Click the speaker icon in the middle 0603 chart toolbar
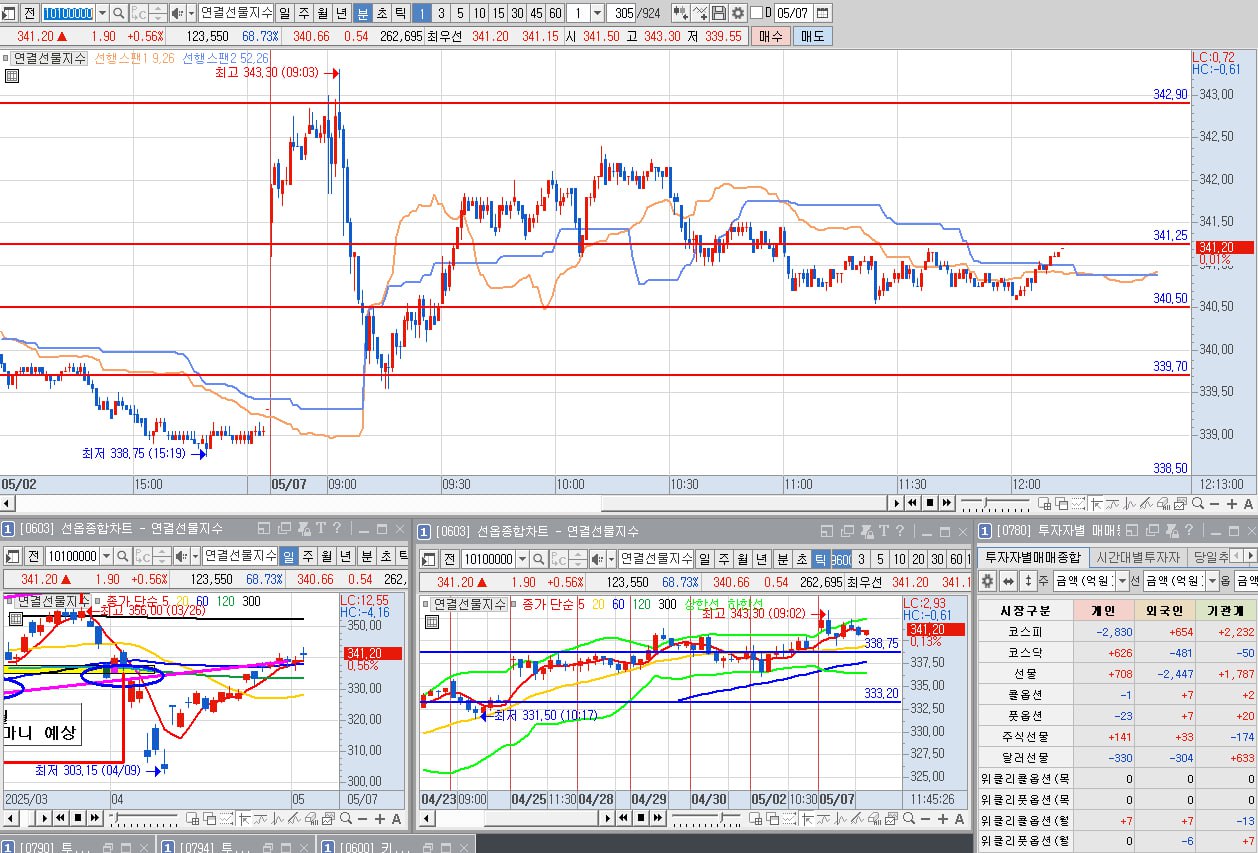The image size is (1258, 853). (x=596, y=559)
